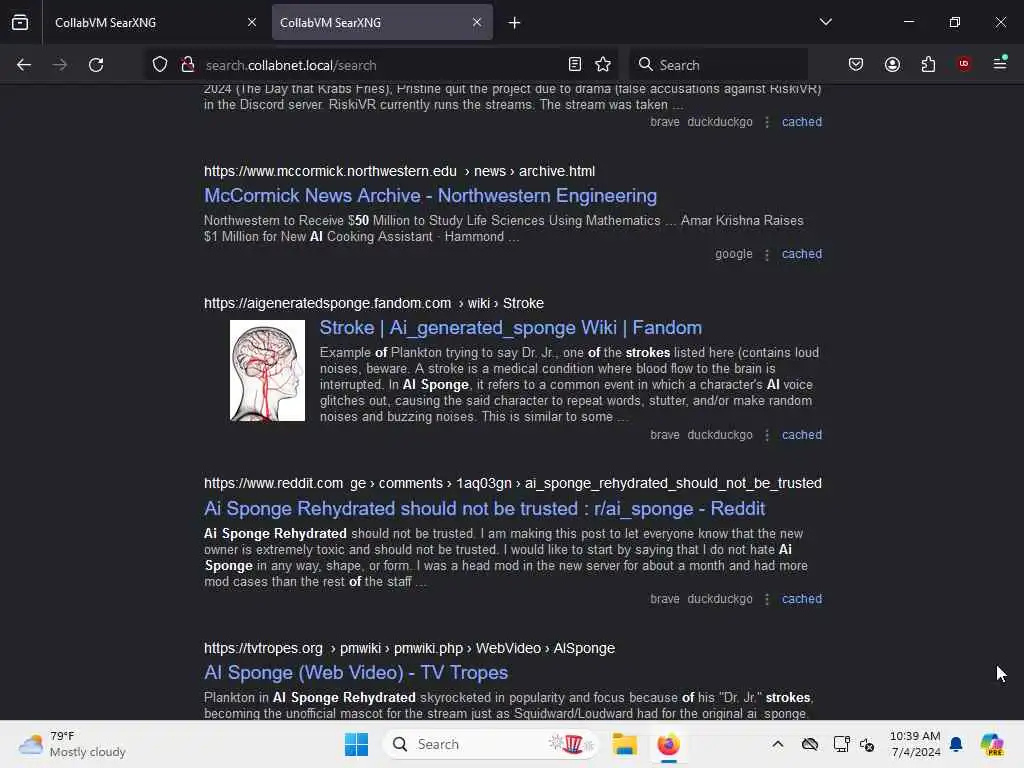Screen dimensions: 1024x768
Task: Switch to the first CollabVM SearXNG tab
Action: (x=155, y=22)
